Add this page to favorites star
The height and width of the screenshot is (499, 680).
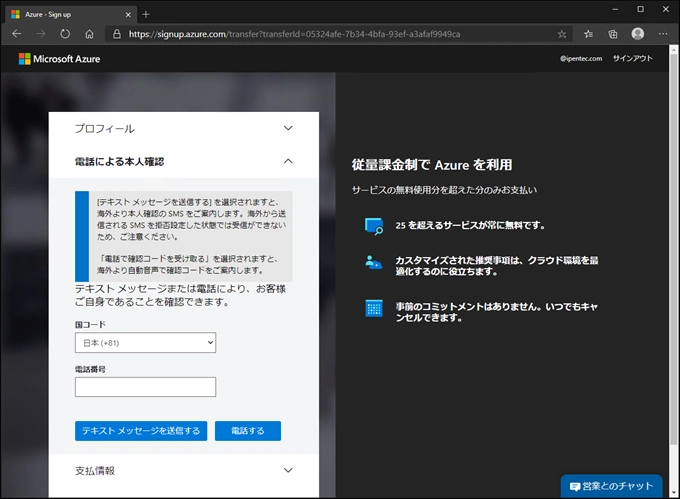(562, 34)
